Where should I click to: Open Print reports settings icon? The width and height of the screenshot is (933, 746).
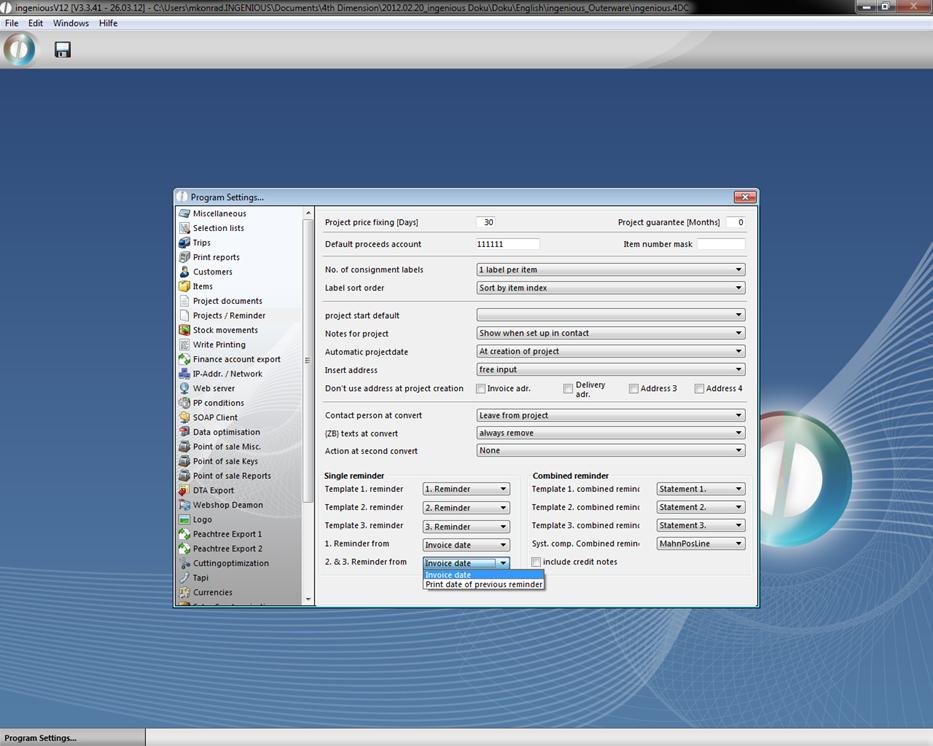(x=184, y=257)
